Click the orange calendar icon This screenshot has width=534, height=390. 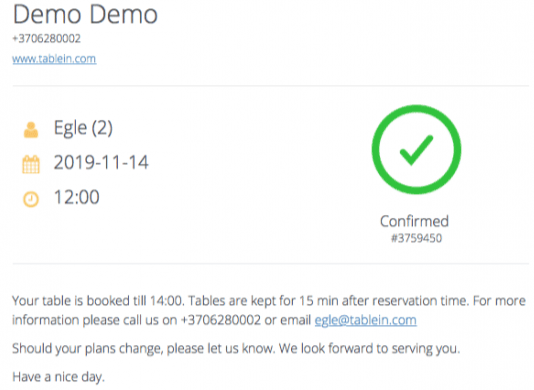[x=31, y=164]
